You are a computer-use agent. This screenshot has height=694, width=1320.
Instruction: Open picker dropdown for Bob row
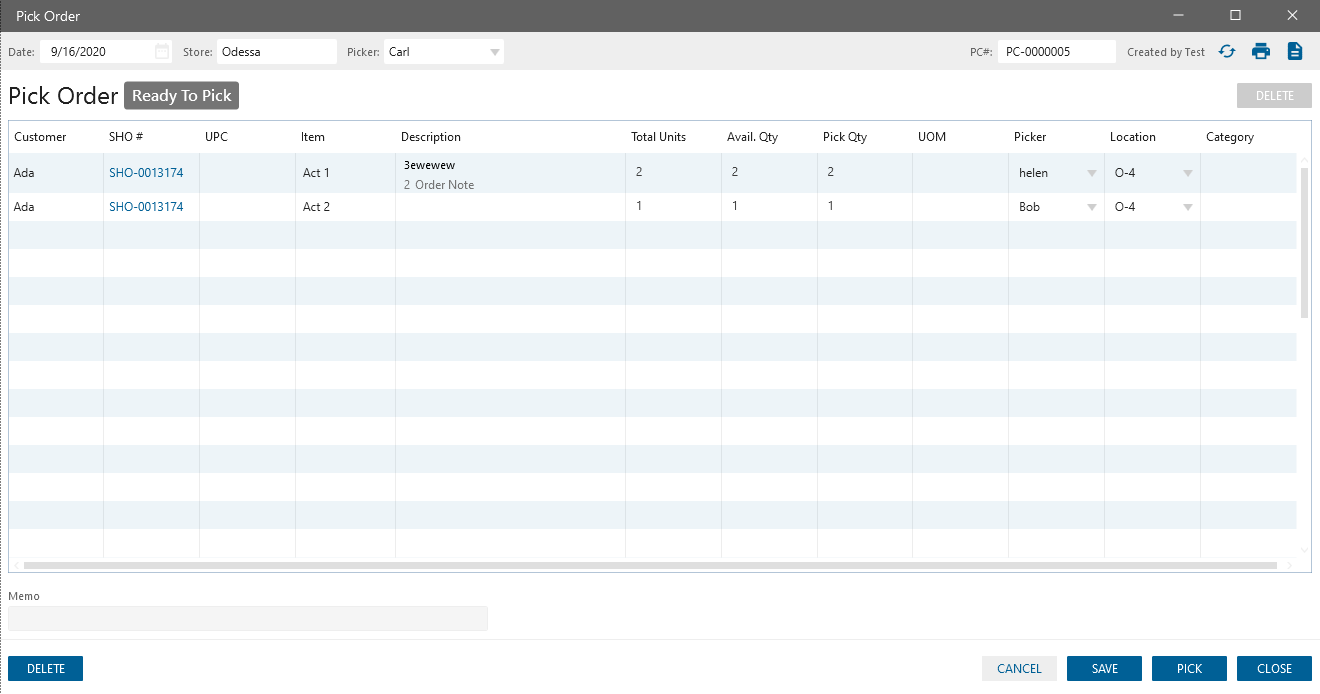click(1091, 207)
